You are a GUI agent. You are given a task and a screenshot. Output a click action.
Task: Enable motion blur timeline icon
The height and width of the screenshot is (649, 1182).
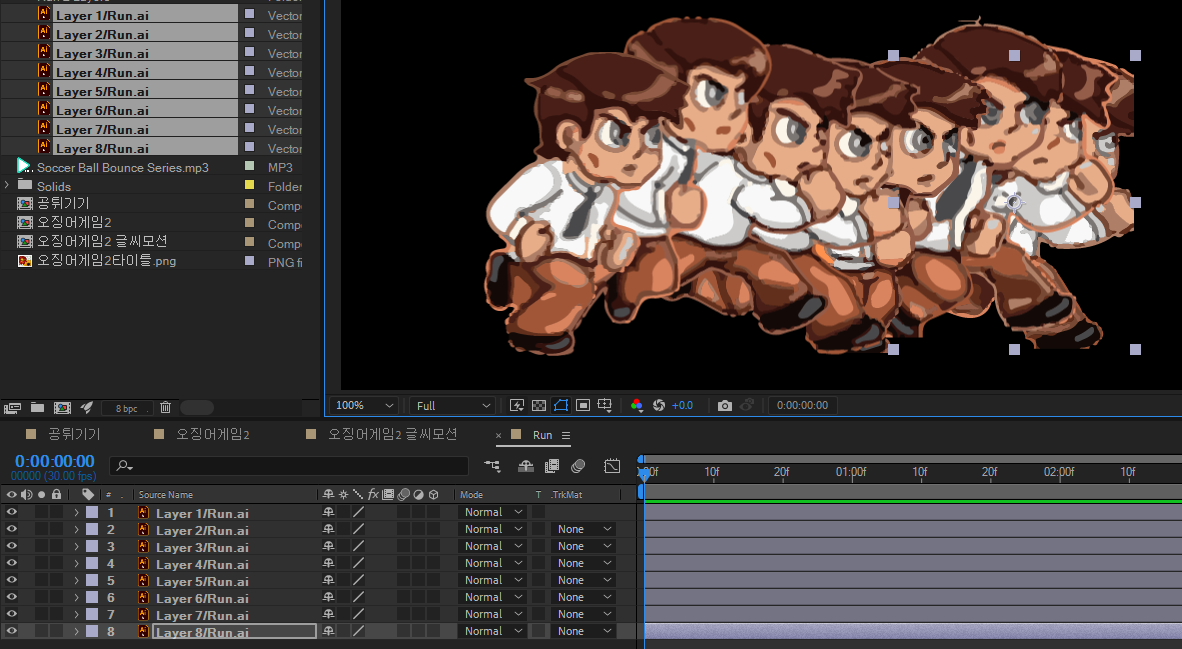[578, 466]
